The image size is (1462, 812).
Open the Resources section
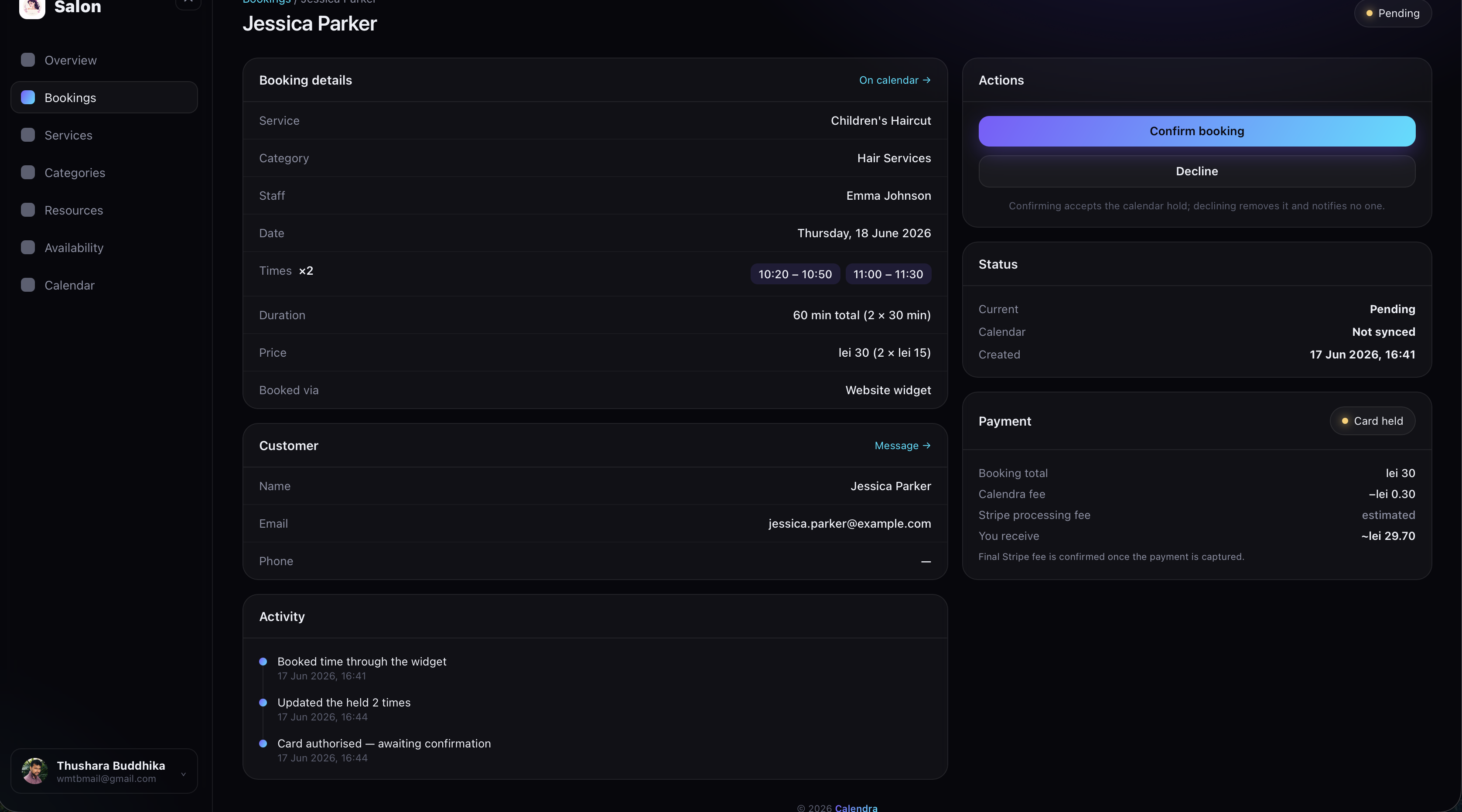(104, 210)
